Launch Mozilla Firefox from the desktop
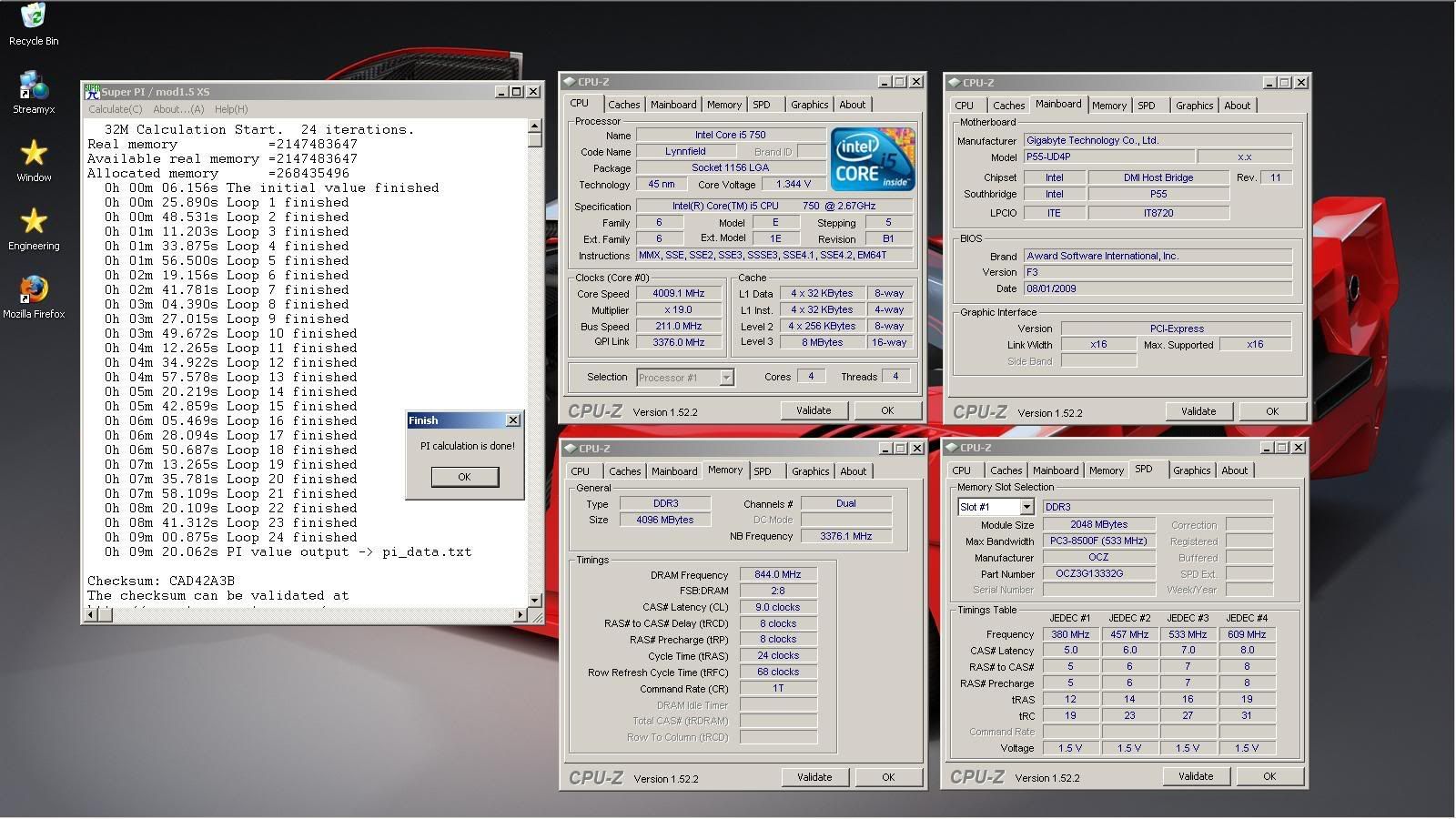 34,290
